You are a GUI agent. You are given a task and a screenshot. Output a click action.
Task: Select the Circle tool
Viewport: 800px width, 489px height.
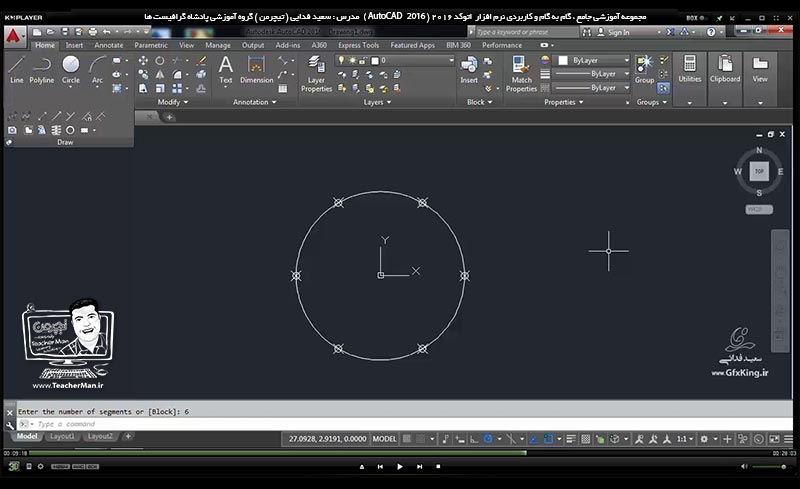(x=70, y=69)
